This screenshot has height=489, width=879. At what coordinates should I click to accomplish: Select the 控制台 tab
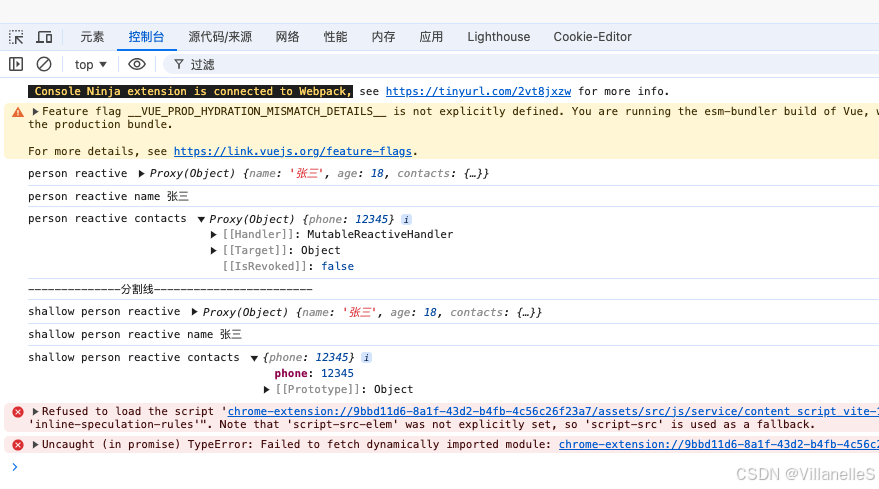point(146,37)
